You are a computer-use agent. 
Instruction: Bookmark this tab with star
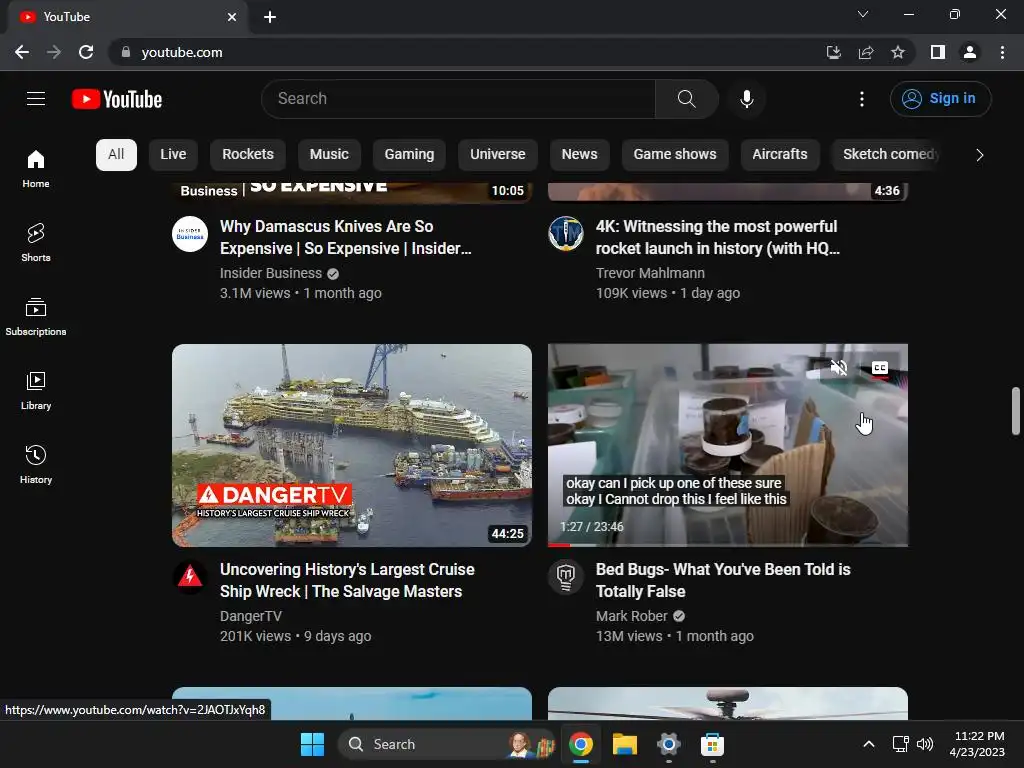coord(898,52)
